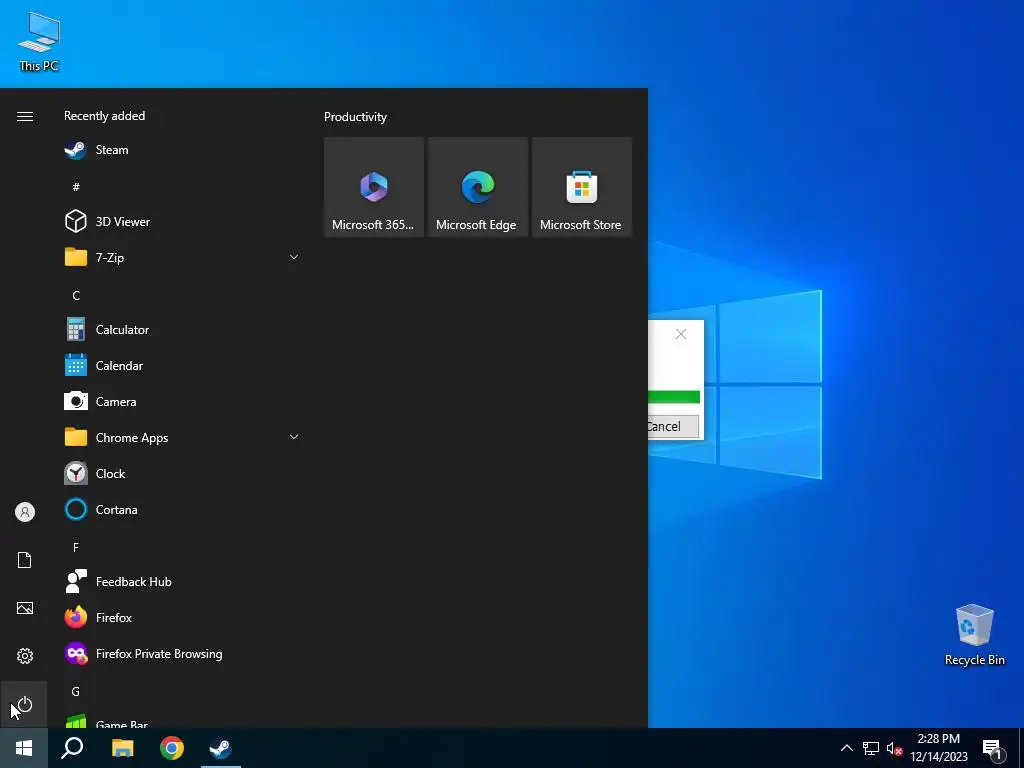Open the user account icon
This screenshot has height=768, width=1024.
25,512
